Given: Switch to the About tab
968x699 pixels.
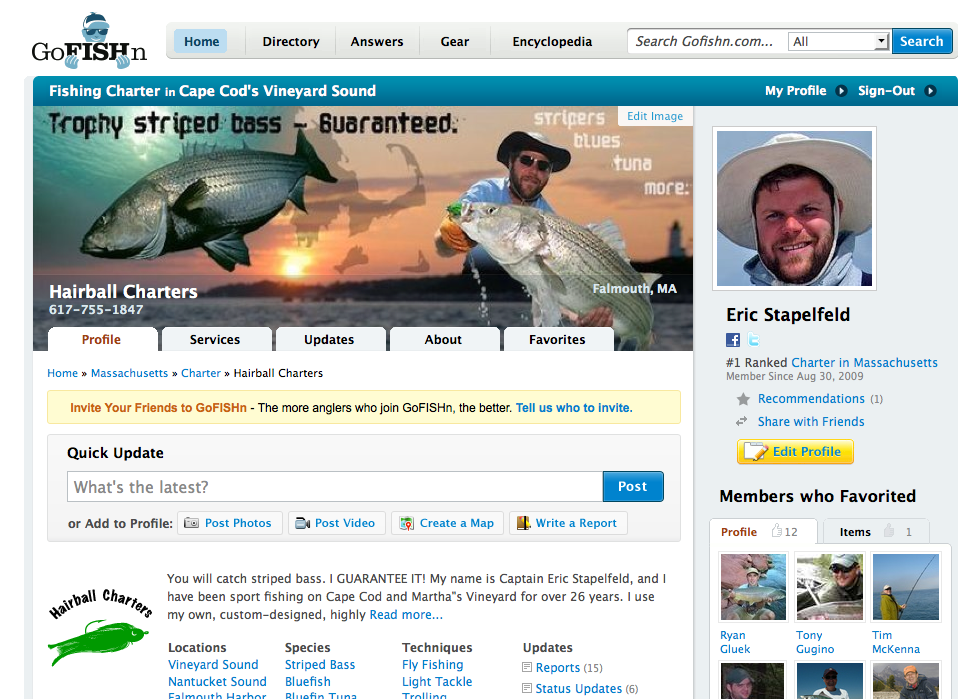Looking at the screenshot, I should (x=443, y=340).
